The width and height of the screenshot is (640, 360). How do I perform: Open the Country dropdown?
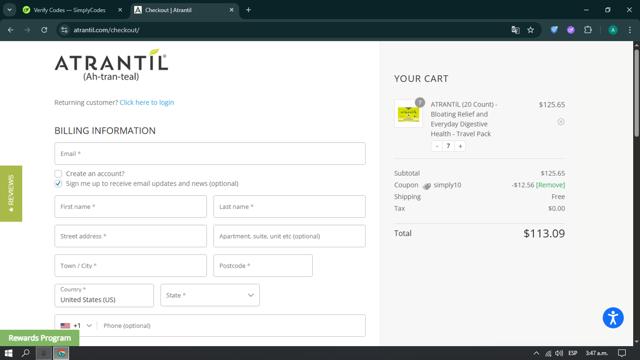[104, 295]
